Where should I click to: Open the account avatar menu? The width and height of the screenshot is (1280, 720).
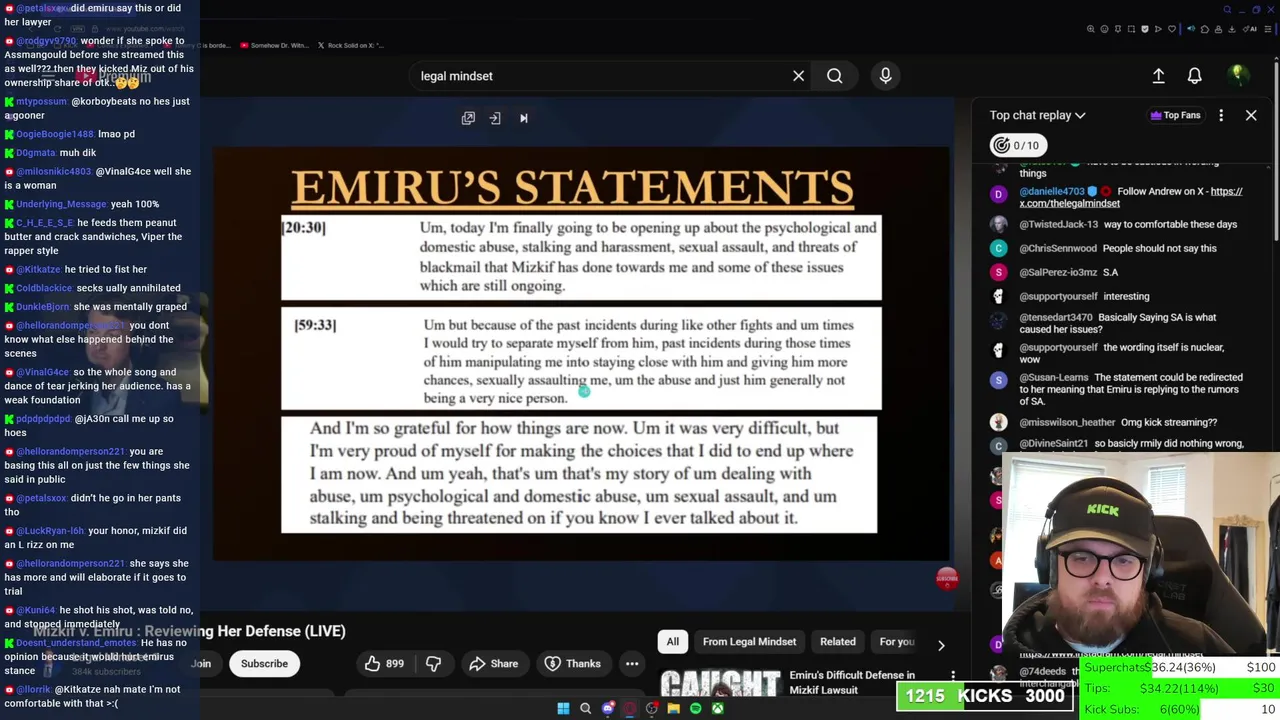pos(1237,76)
